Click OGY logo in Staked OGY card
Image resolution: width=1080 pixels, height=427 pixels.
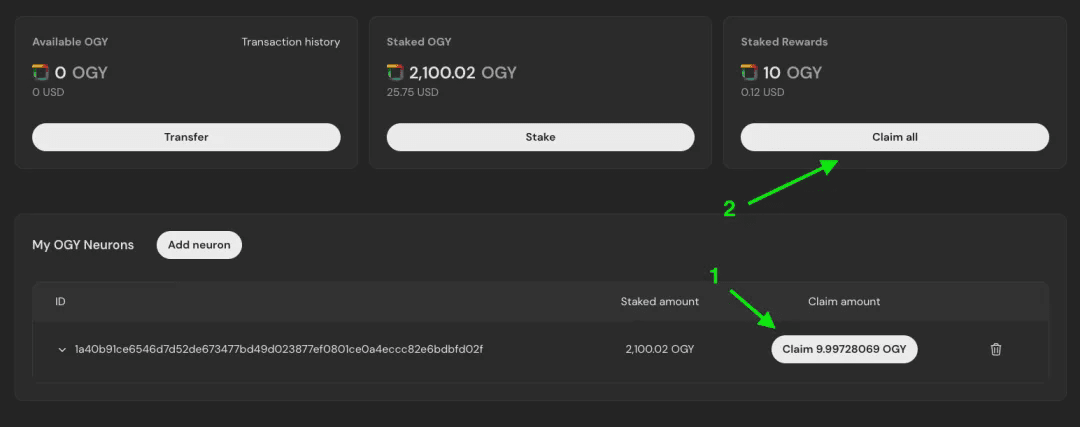click(395, 72)
